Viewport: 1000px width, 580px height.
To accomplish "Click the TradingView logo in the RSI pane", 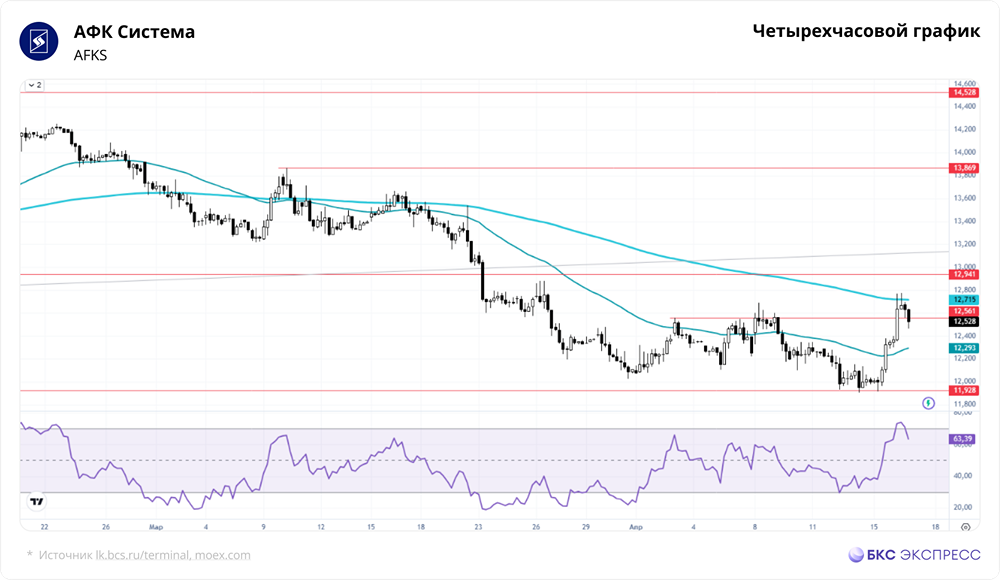I will (37, 502).
